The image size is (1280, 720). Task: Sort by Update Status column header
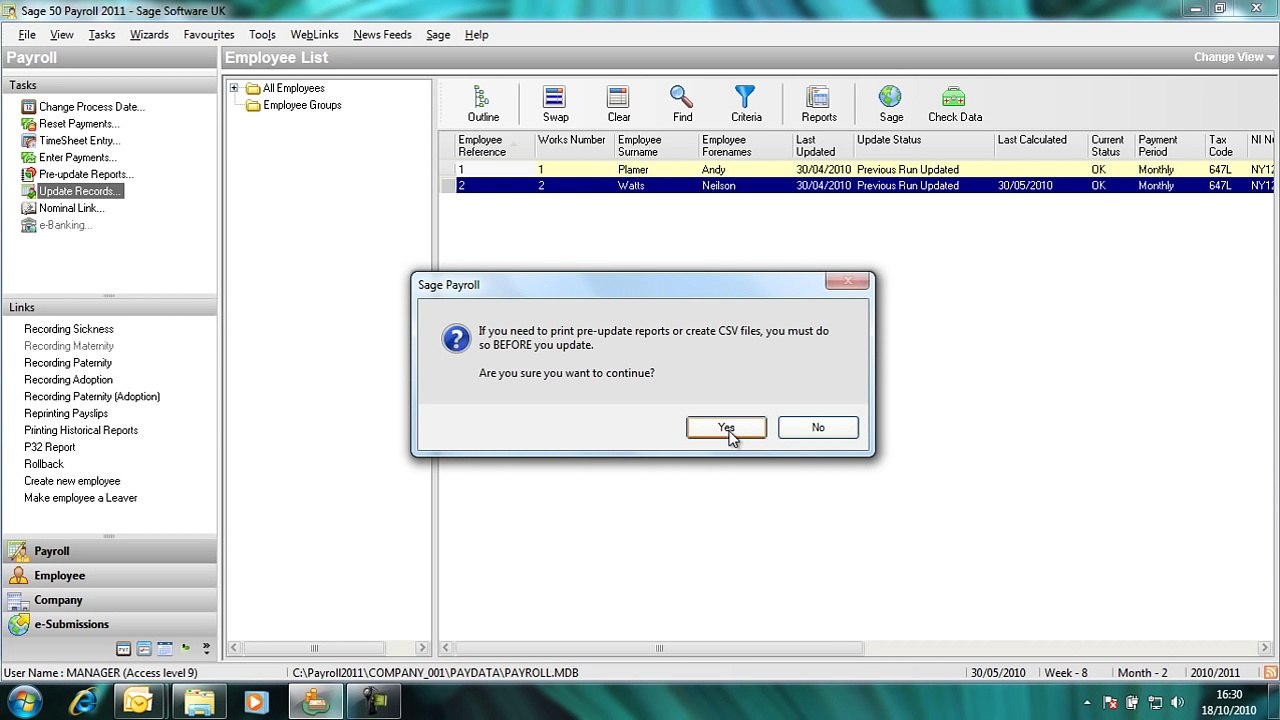click(x=924, y=146)
